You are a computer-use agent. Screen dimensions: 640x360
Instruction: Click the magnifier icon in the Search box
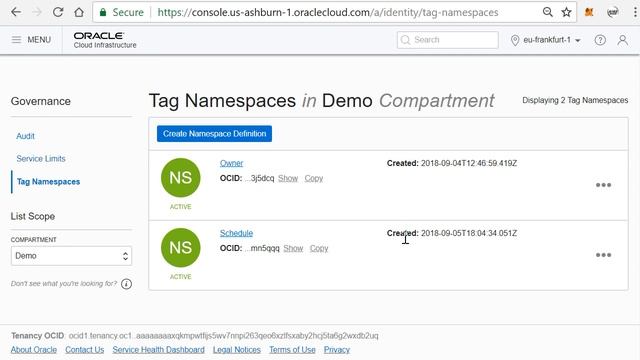click(x=405, y=40)
